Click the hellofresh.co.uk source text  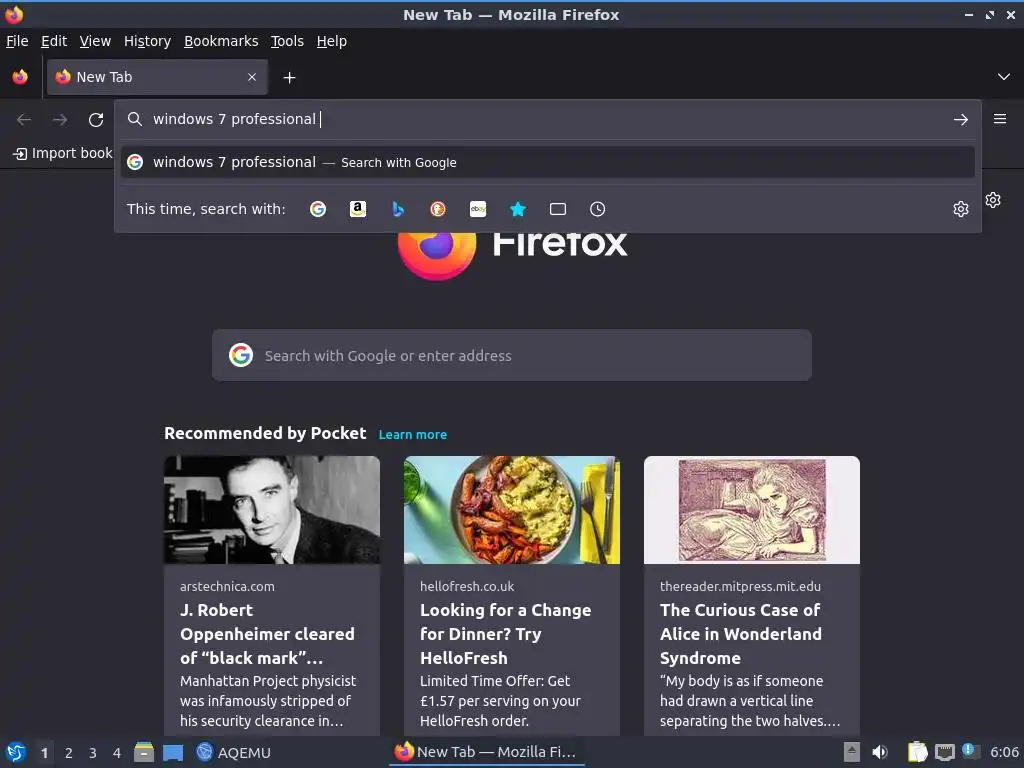[467, 586]
